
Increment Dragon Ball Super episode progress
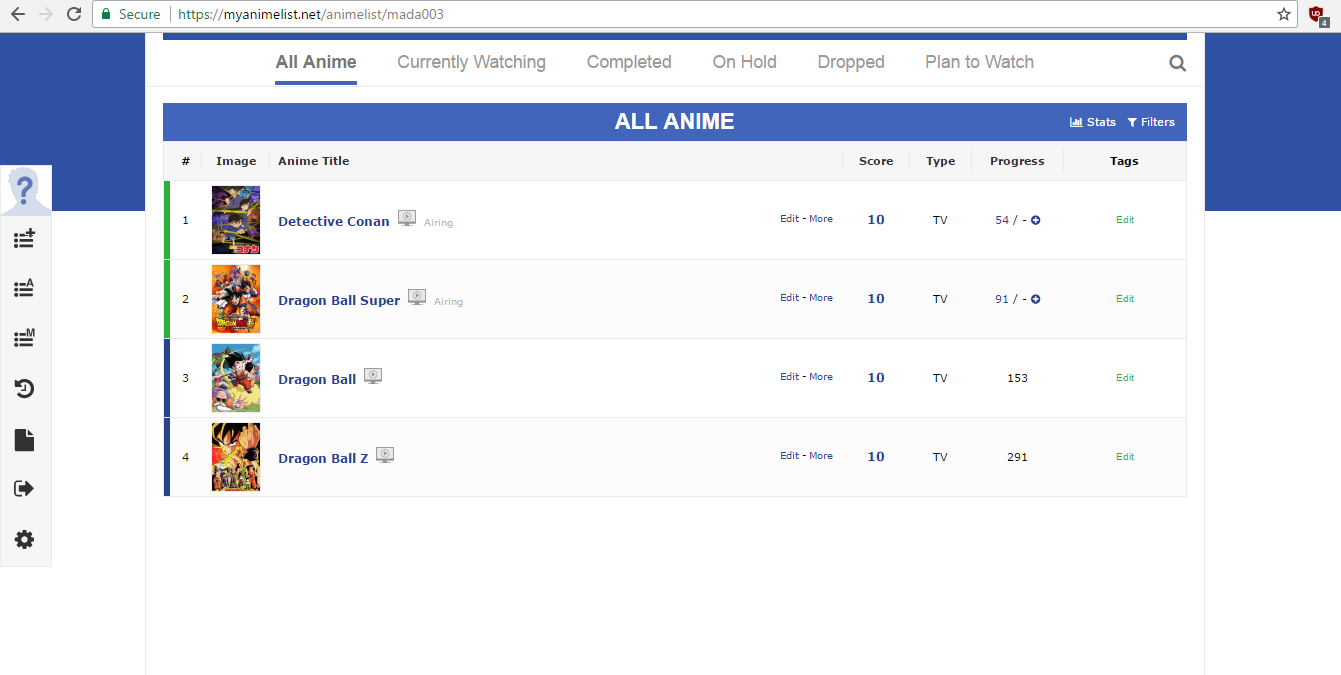pos(1035,299)
